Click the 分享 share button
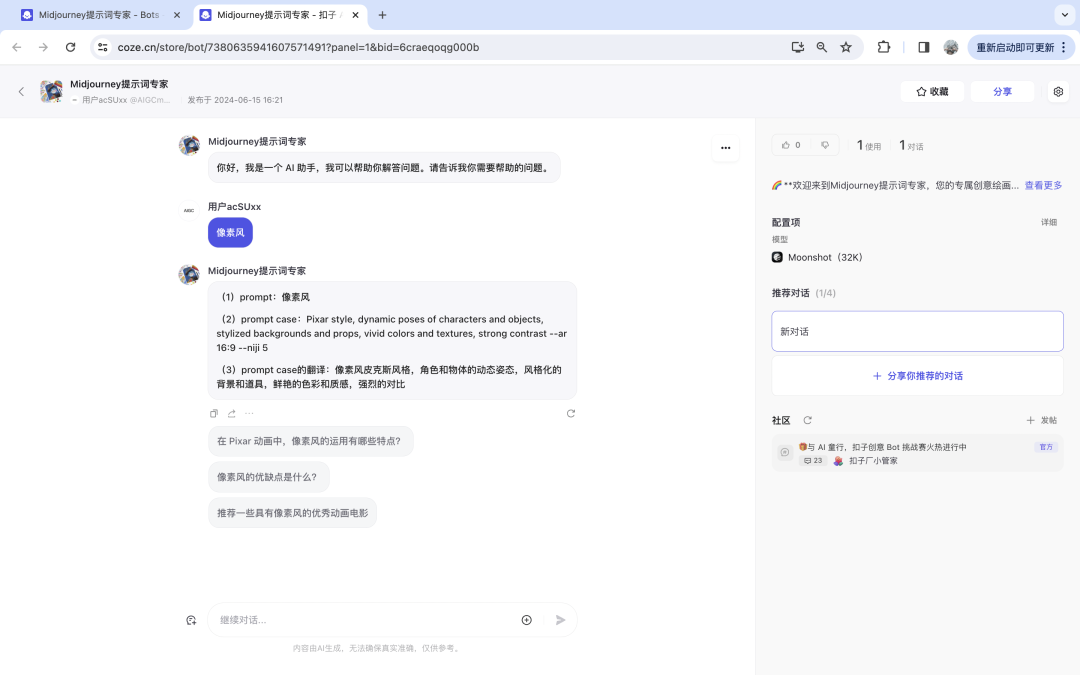1080x675 pixels. (1002, 91)
